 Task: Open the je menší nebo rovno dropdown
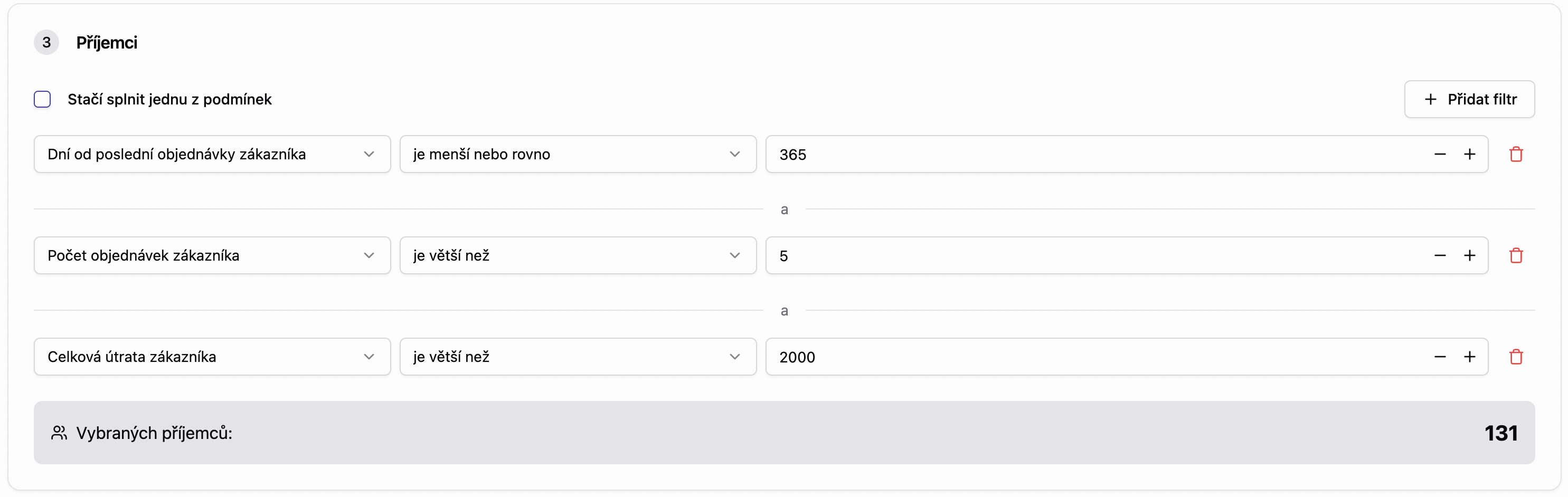click(x=577, y=155)
